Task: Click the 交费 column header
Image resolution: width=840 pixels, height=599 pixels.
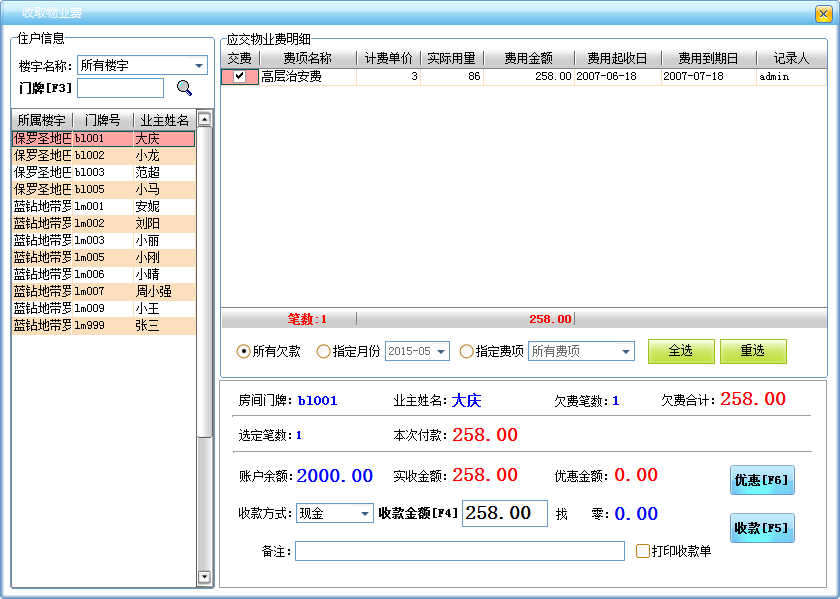Action: [x=239, y=58]
